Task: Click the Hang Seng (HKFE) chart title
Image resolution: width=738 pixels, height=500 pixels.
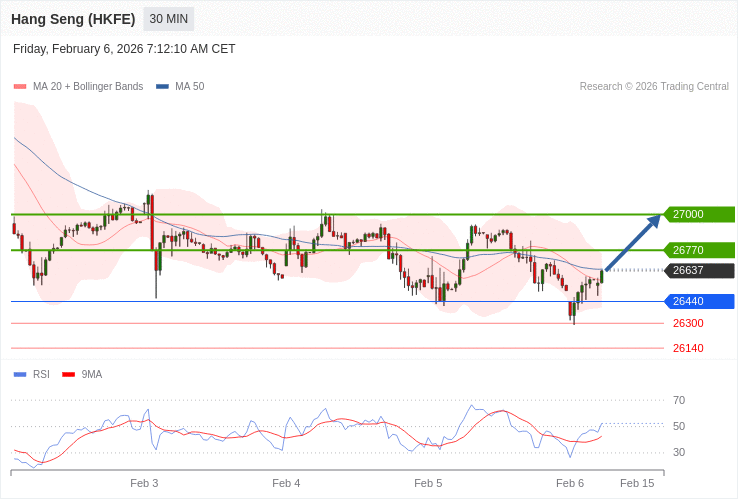Action: point(73,19)
